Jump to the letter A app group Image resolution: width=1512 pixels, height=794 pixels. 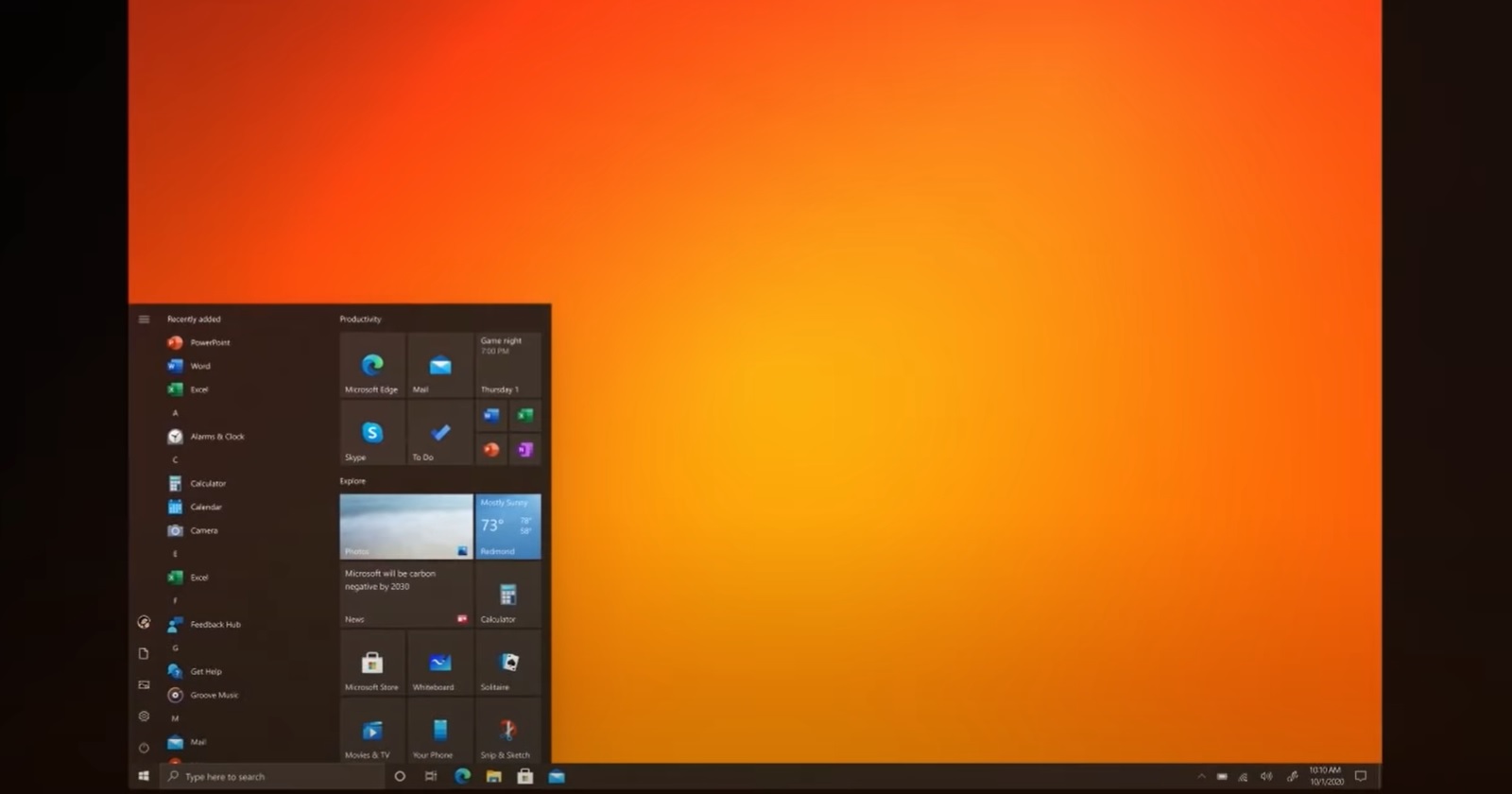(x=175, y=413)
